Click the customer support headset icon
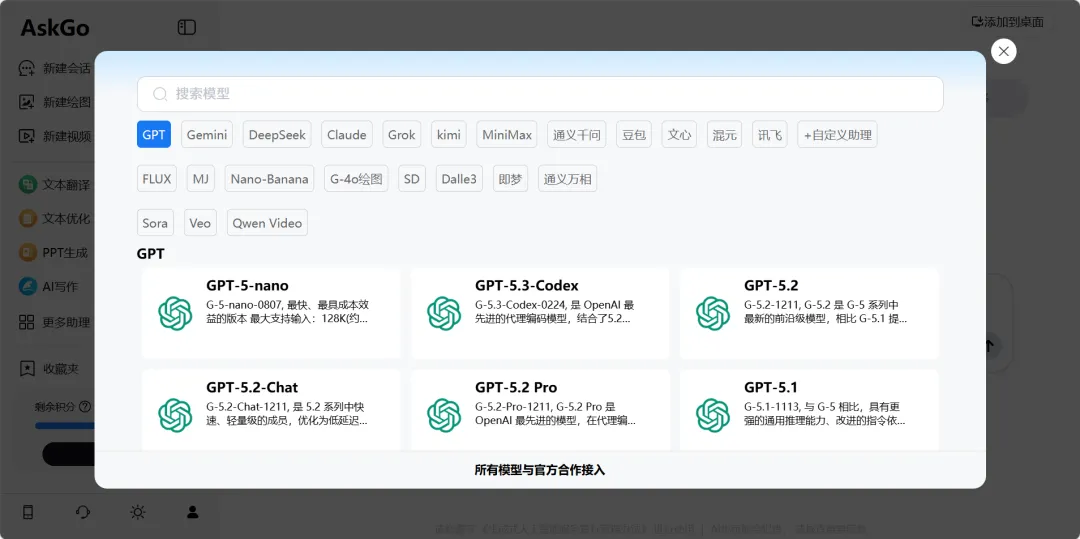The height and width of the screenshot is (539, 1080). (x=83, y=512)
